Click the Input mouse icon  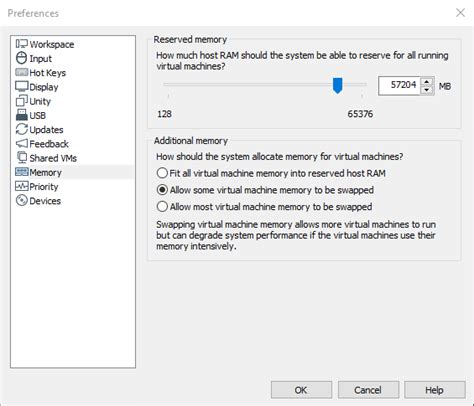[22, 58]
